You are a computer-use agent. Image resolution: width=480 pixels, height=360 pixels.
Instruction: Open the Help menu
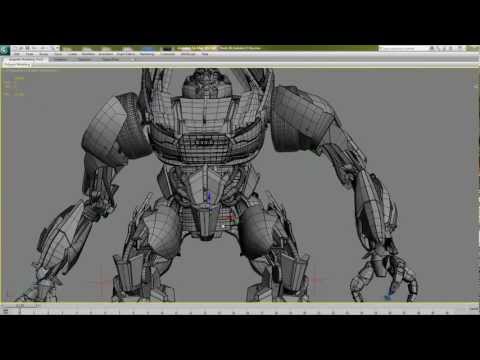click(205, 54)
